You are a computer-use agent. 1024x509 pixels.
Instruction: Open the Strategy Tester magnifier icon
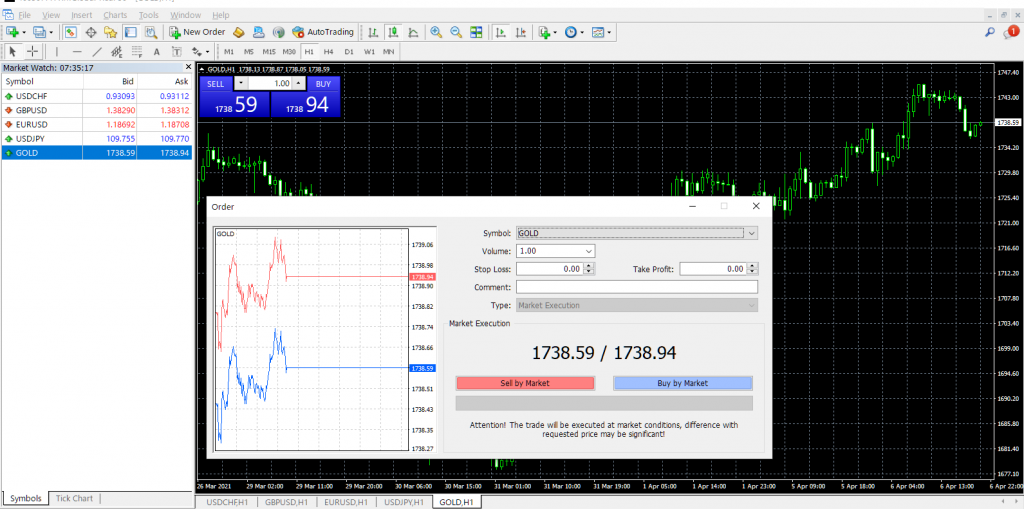(151, 31)
